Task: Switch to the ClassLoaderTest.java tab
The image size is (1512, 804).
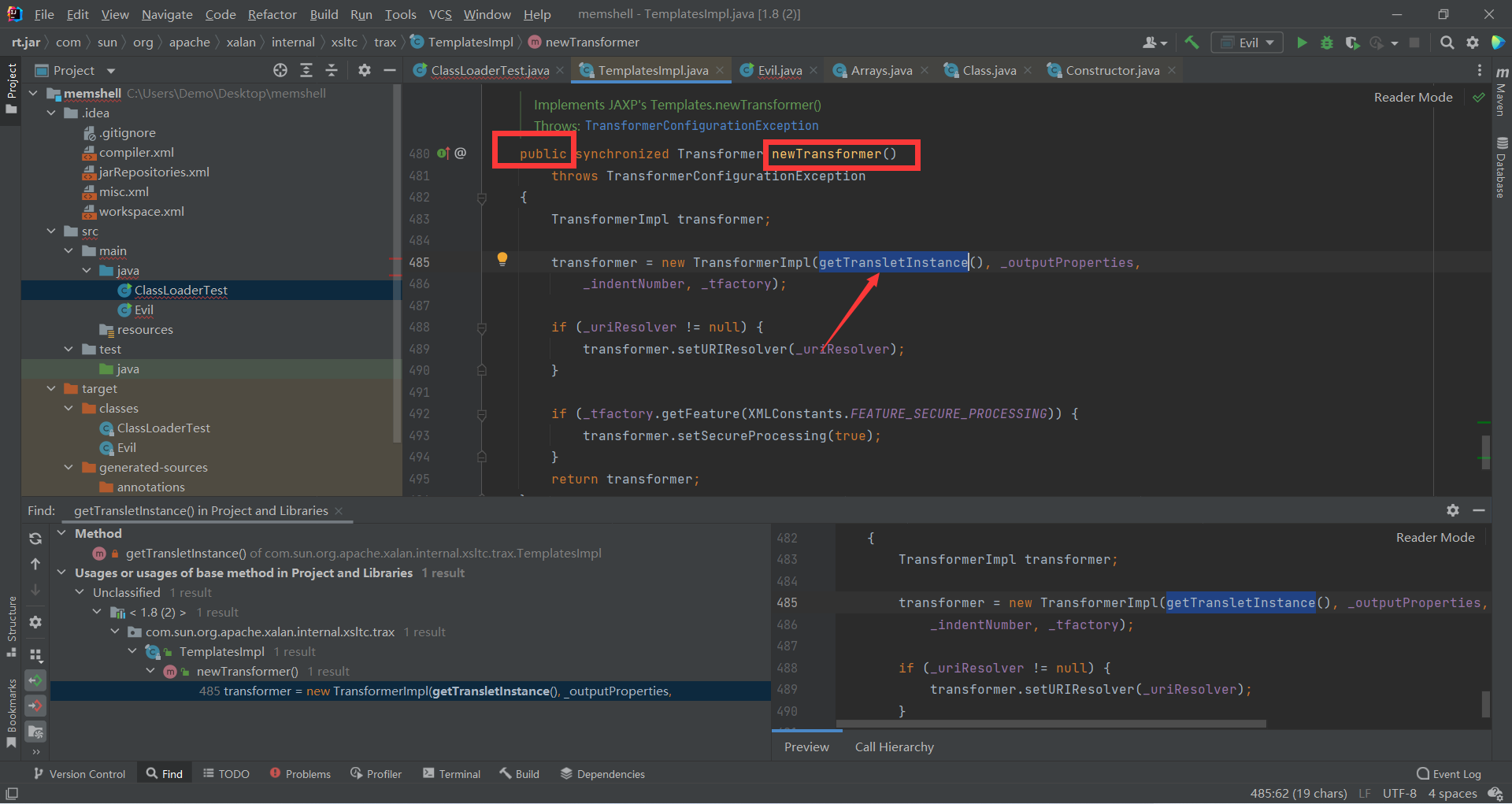Action: [x=489, y=70]
